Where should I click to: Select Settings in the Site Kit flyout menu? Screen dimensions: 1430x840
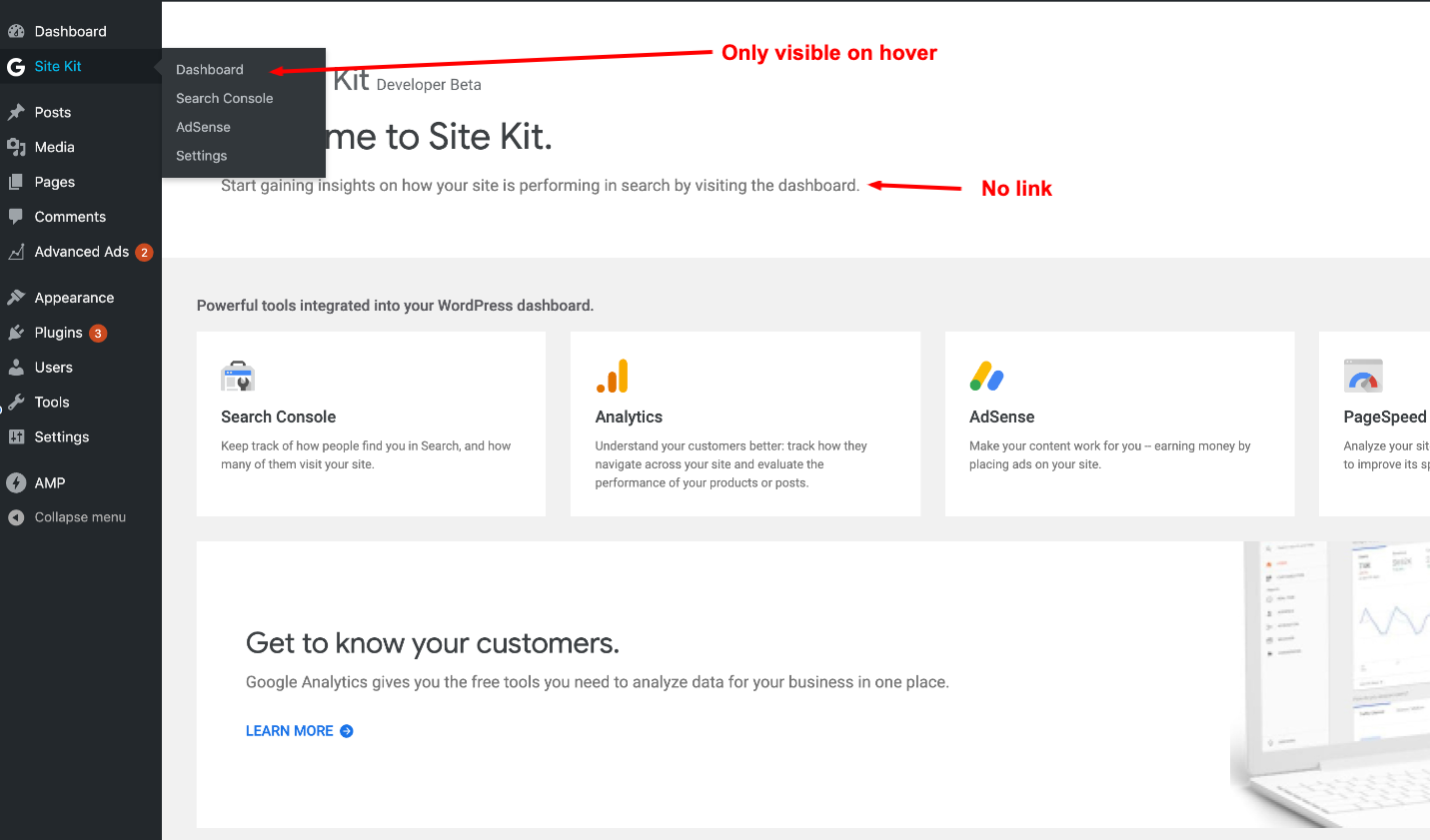tap(201, 155)
